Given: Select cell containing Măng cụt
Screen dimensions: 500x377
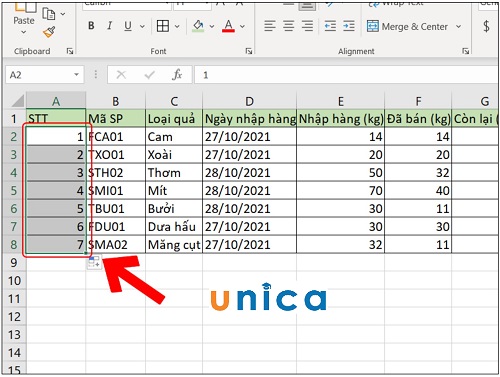Looking at the screenshot, I should coord(174,244).
